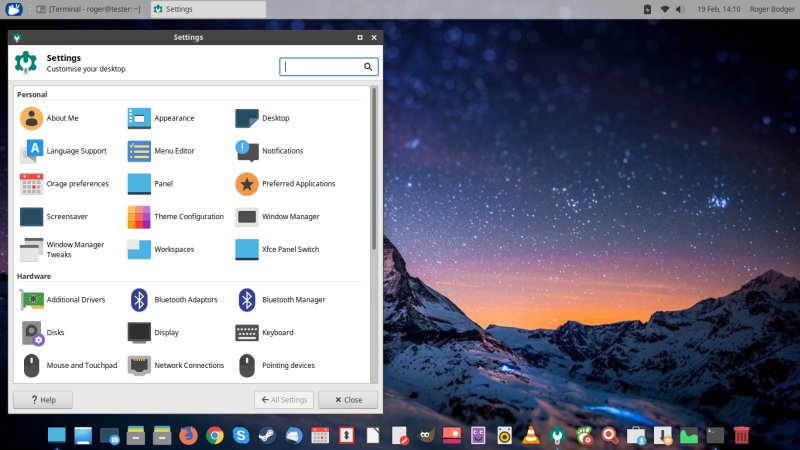The width and height of the screenshot is (800, 450).
Task: Launch Firefox from the dock
Action: (189, 435)
